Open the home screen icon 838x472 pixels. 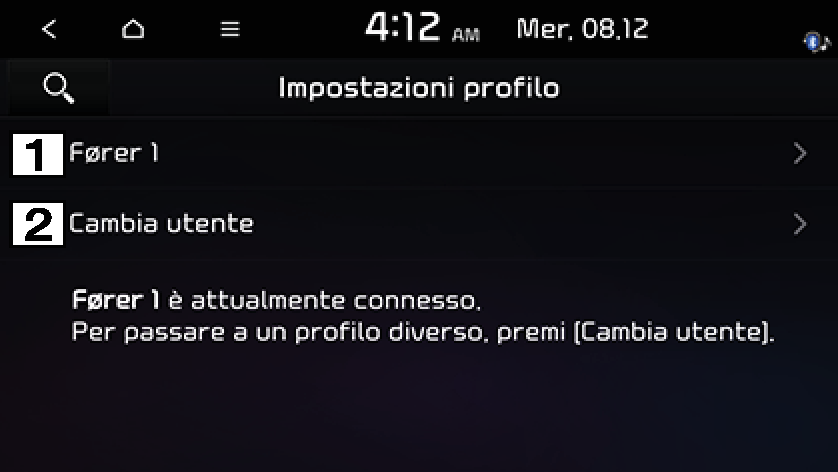tap(133, 29)
